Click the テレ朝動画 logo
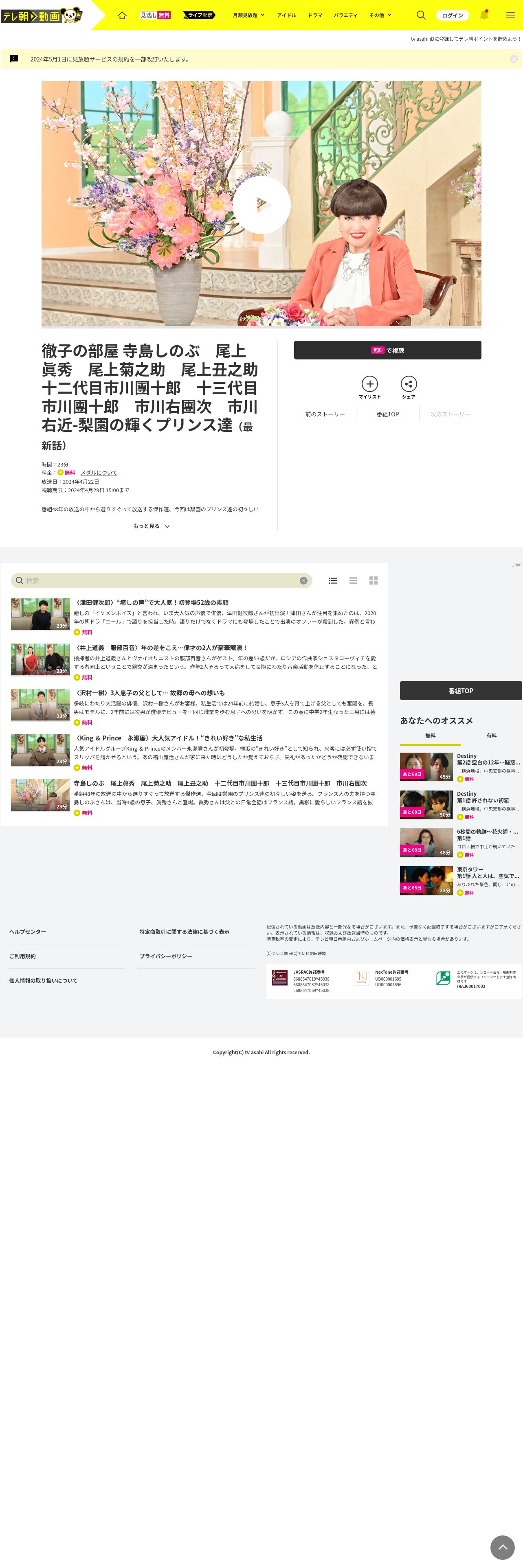The width and height of the screenshot is (523, 1568). tap(42, 15)
